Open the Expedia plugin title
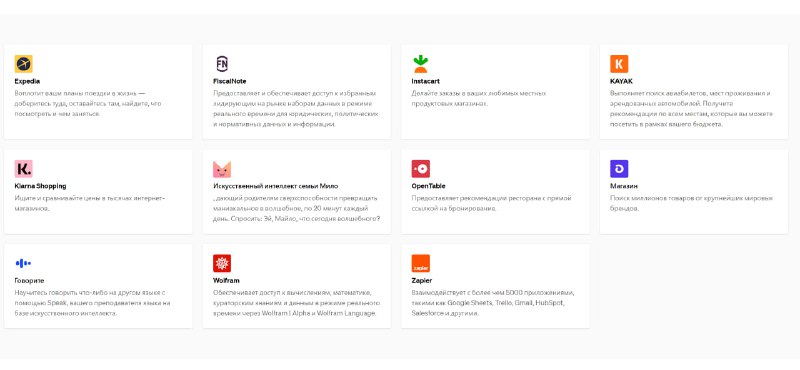Screen dimensions: 800x370 tap(27, 81)
